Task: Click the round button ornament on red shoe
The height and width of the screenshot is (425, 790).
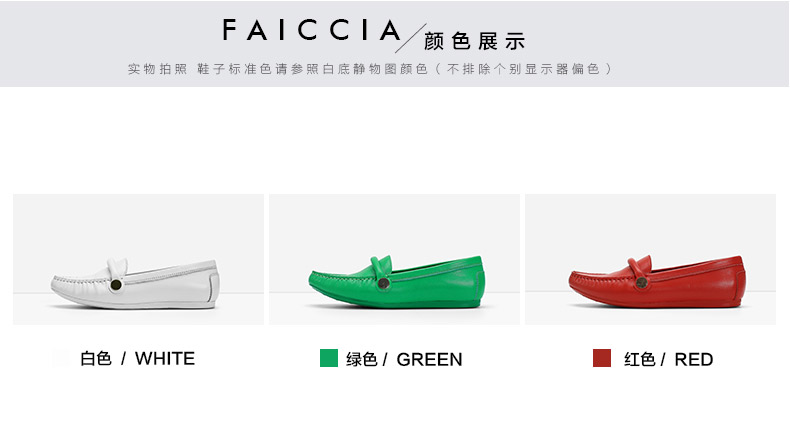Action: (x=641, y=283)
